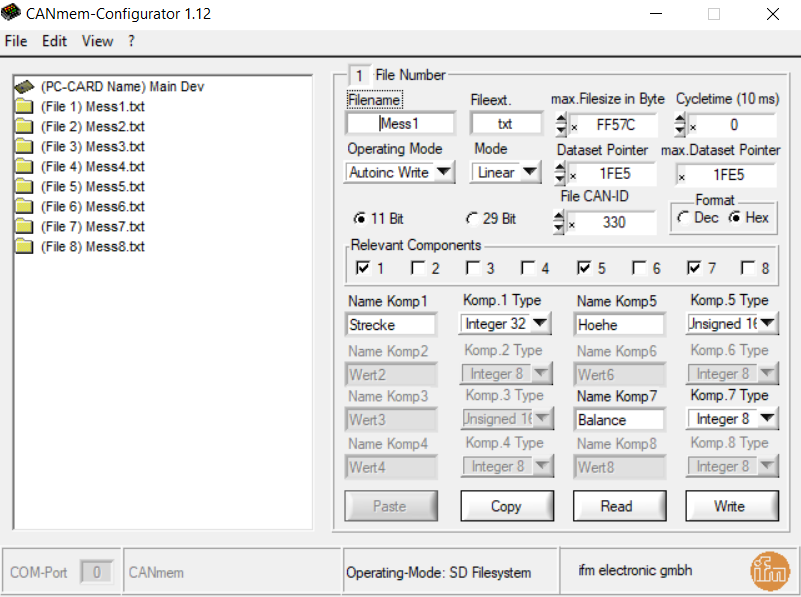Click status text ifm electronic gmbh
801x597 pixels.
tap(635, 570)
